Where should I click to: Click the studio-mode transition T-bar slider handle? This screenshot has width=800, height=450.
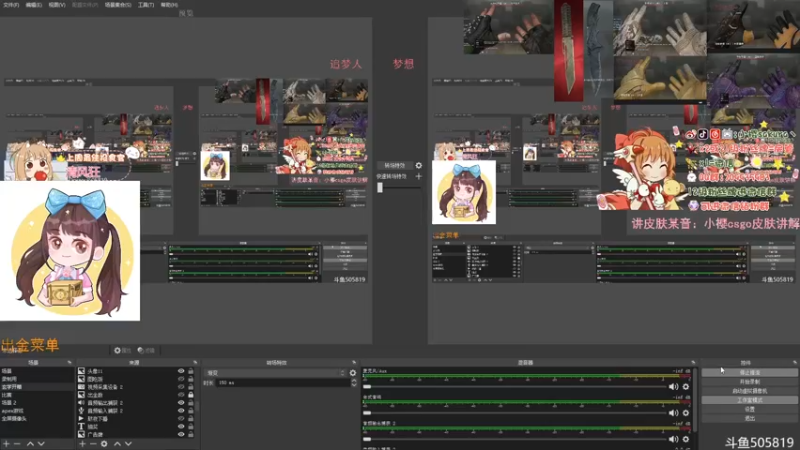coord(380,188)
